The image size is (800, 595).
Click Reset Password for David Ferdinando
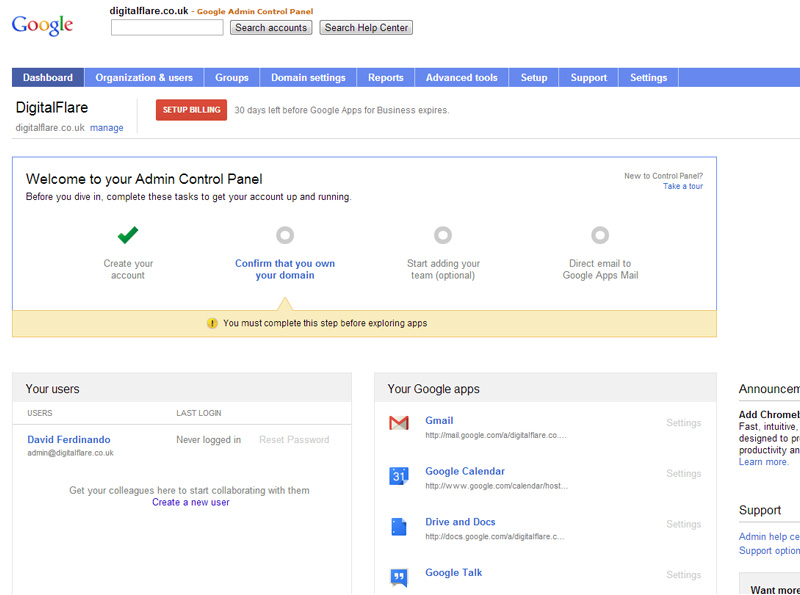point(294,439)
